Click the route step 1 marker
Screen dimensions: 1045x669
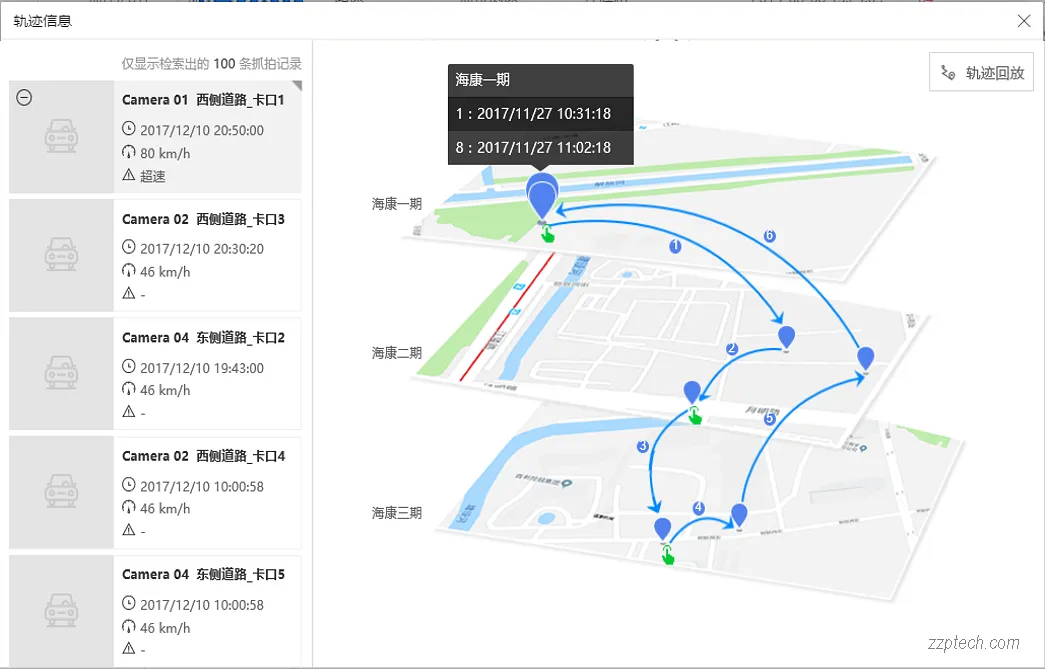click(675, 245)
